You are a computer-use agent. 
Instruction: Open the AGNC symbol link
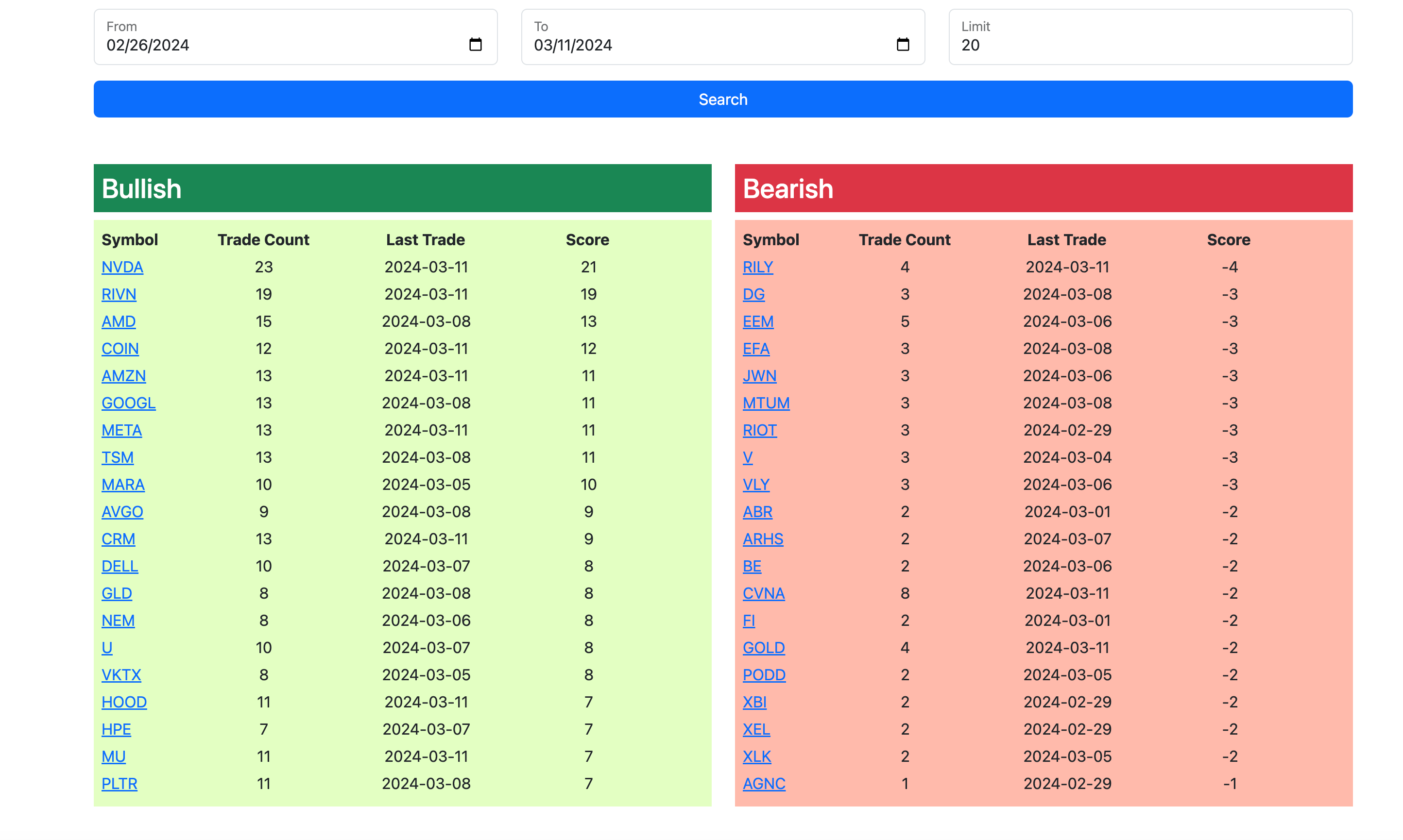(x=763, y=783)
